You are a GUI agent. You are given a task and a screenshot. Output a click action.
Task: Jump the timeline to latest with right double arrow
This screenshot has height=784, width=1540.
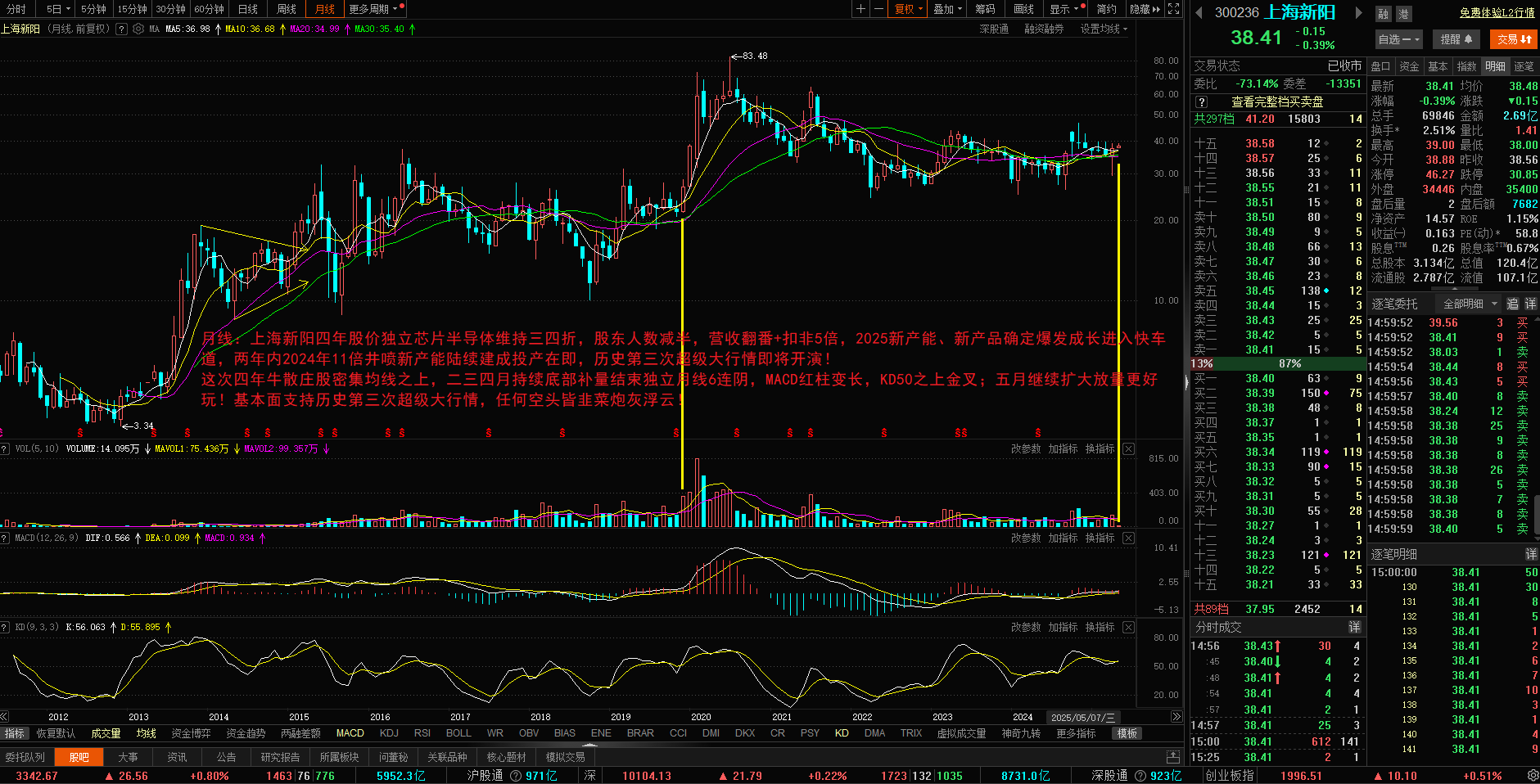click(1176, 716)
